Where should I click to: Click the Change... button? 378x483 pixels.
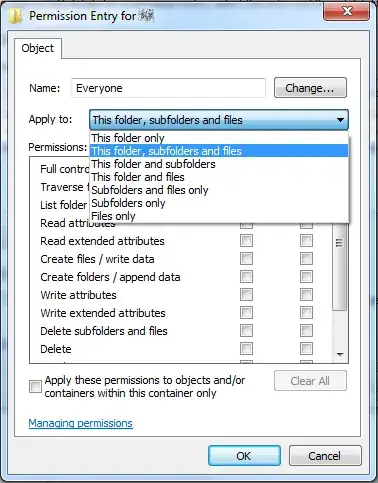coord(310,88)
